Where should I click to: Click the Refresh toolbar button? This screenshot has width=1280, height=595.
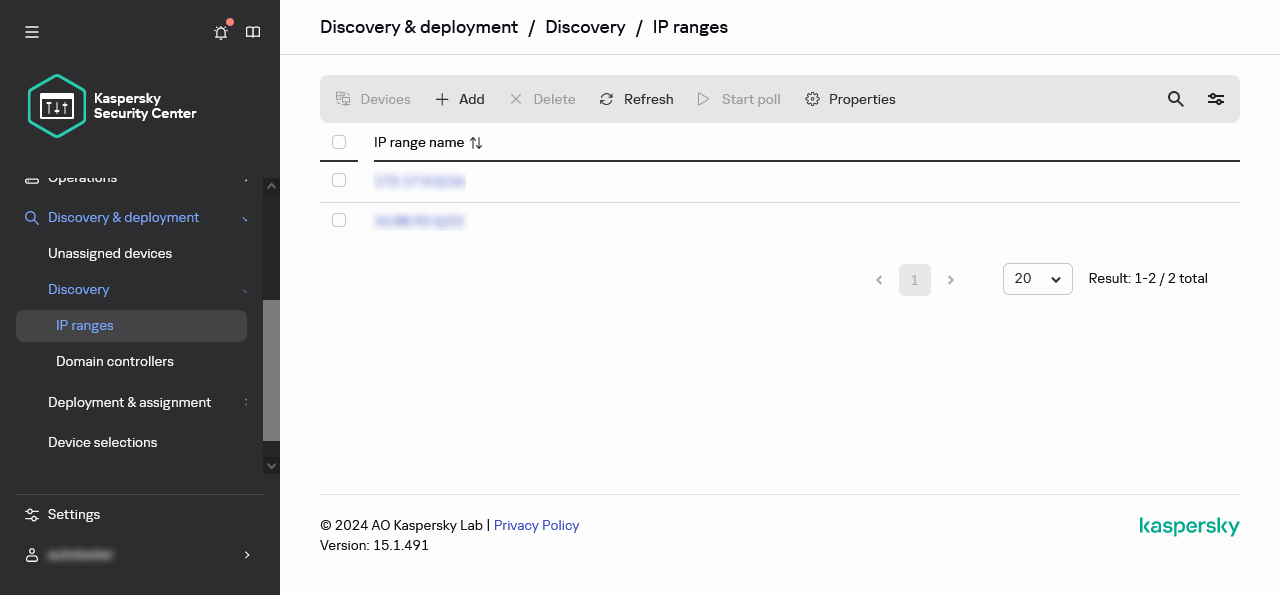pos(636,99)
